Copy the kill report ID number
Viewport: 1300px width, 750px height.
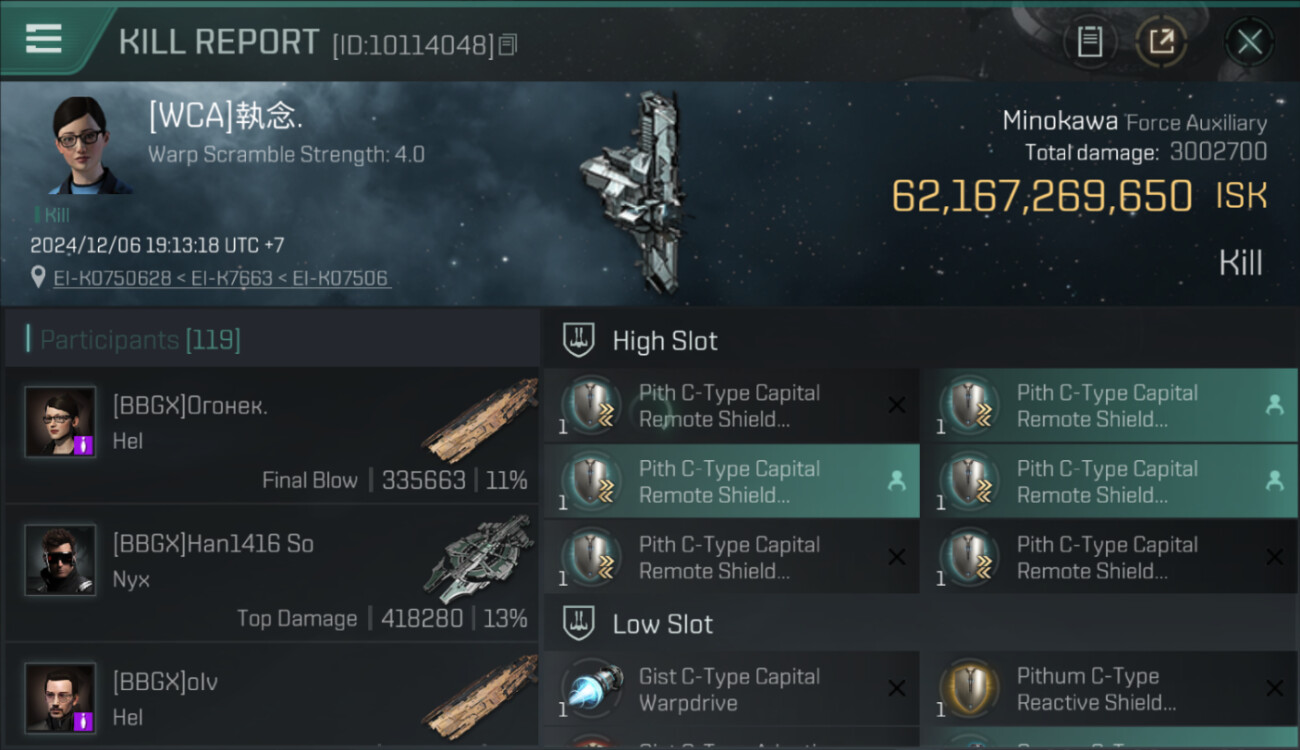[x=508, y=45]
